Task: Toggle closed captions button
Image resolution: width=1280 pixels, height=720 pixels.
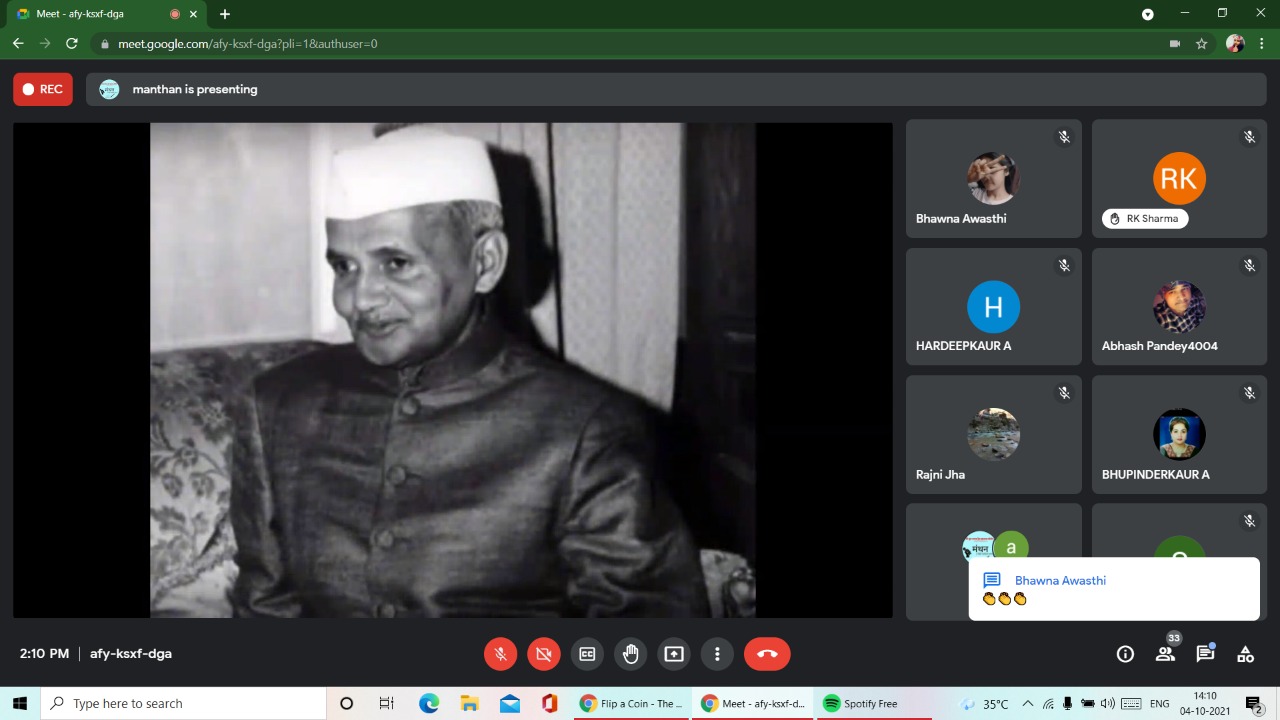Action: (587, 654)
